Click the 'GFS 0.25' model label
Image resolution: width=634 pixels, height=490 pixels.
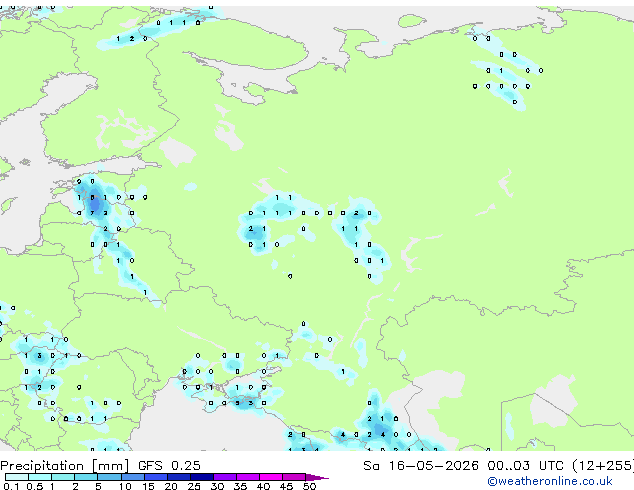point(169,466)
